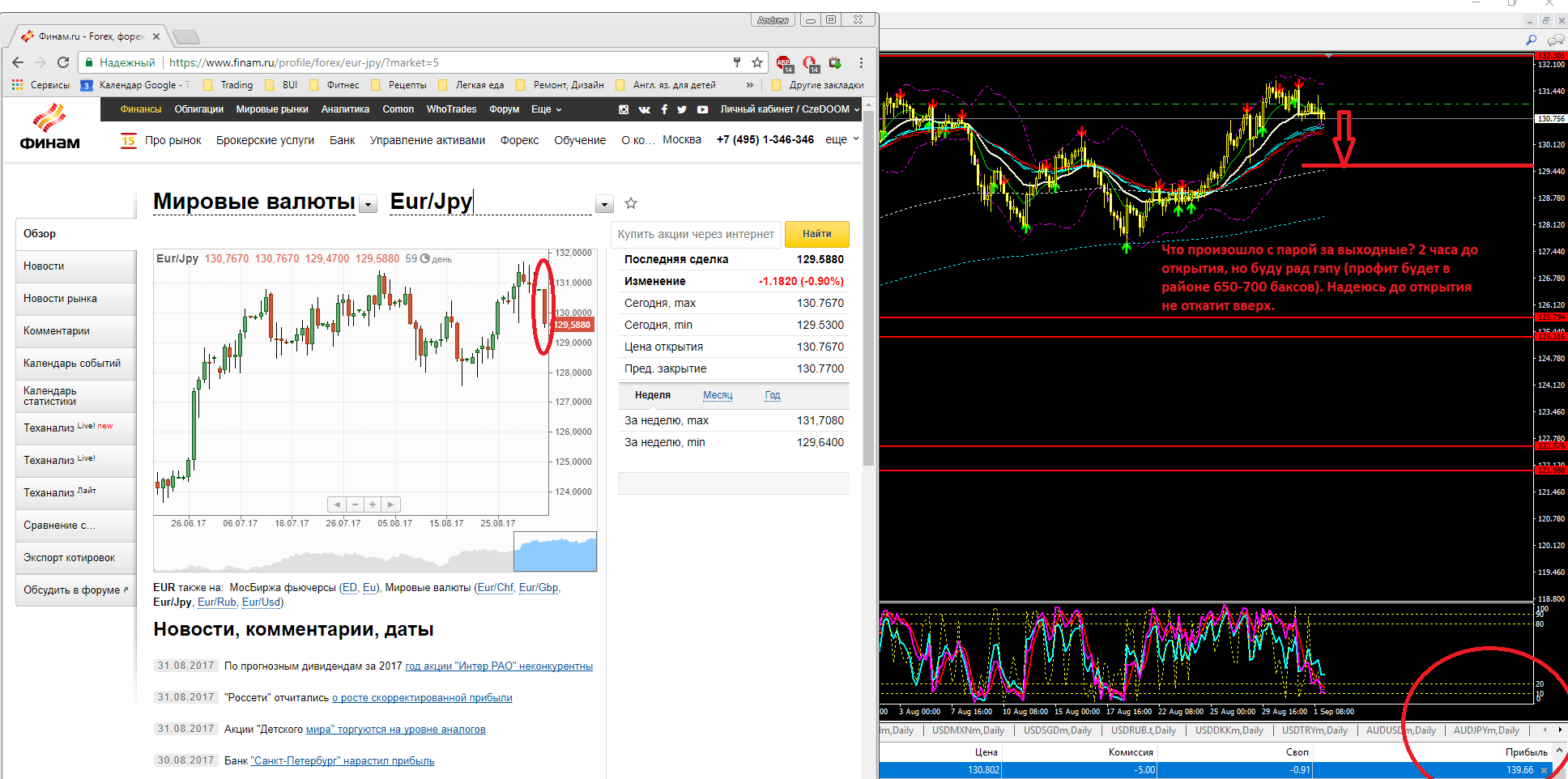Open the red hand ad-blocker extension
Image resolution: width=1568 pixels, height=779 pixels.
pos(810,63)
